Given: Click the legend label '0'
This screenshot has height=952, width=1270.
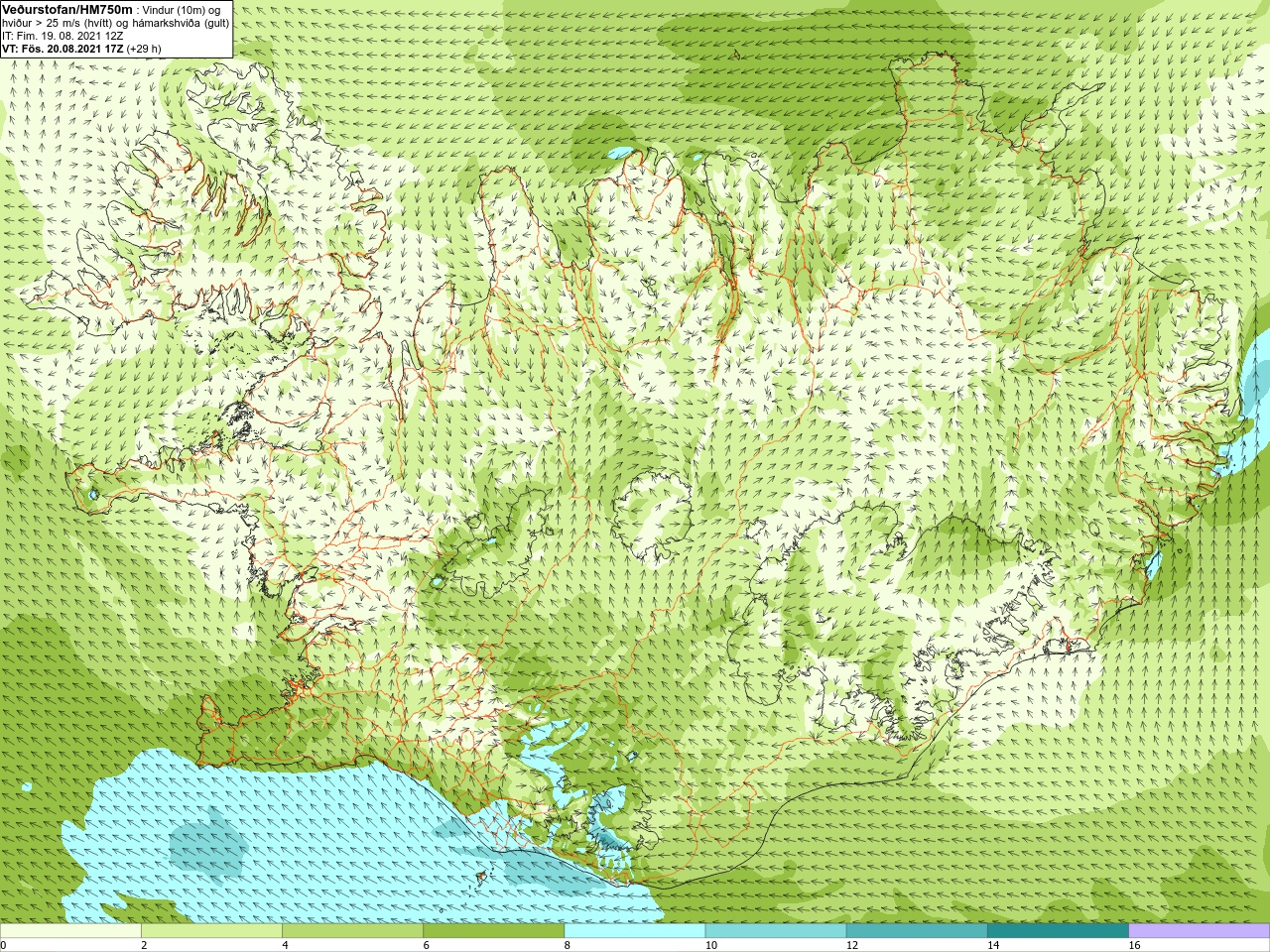Looking at the screenshot, I should [x=3, y=945].
